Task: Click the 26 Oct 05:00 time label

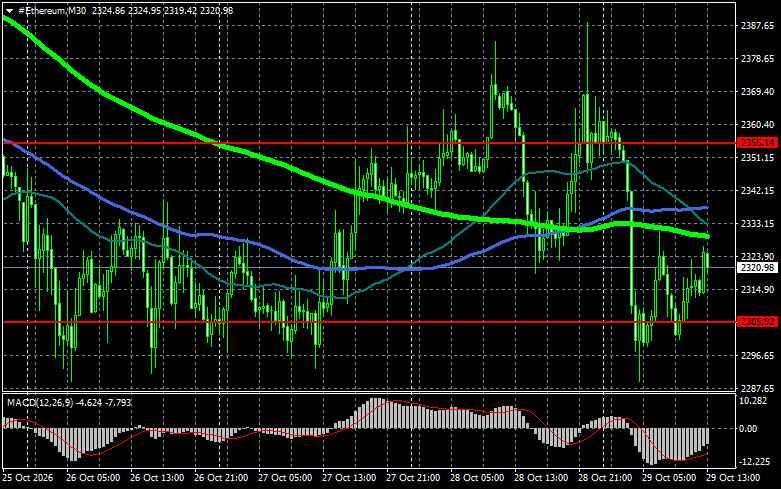Action: (x=93, y=478)
